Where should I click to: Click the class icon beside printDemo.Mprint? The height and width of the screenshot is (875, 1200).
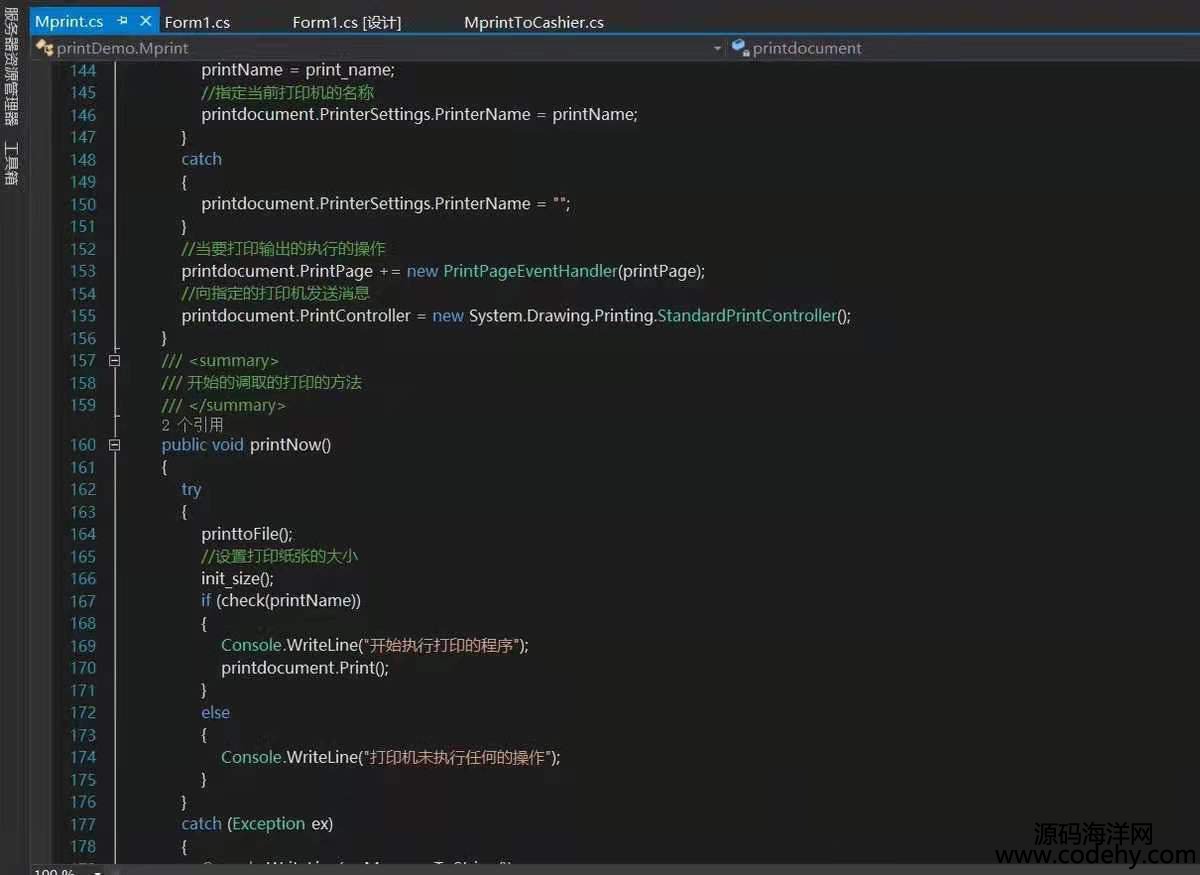(44, 47)
